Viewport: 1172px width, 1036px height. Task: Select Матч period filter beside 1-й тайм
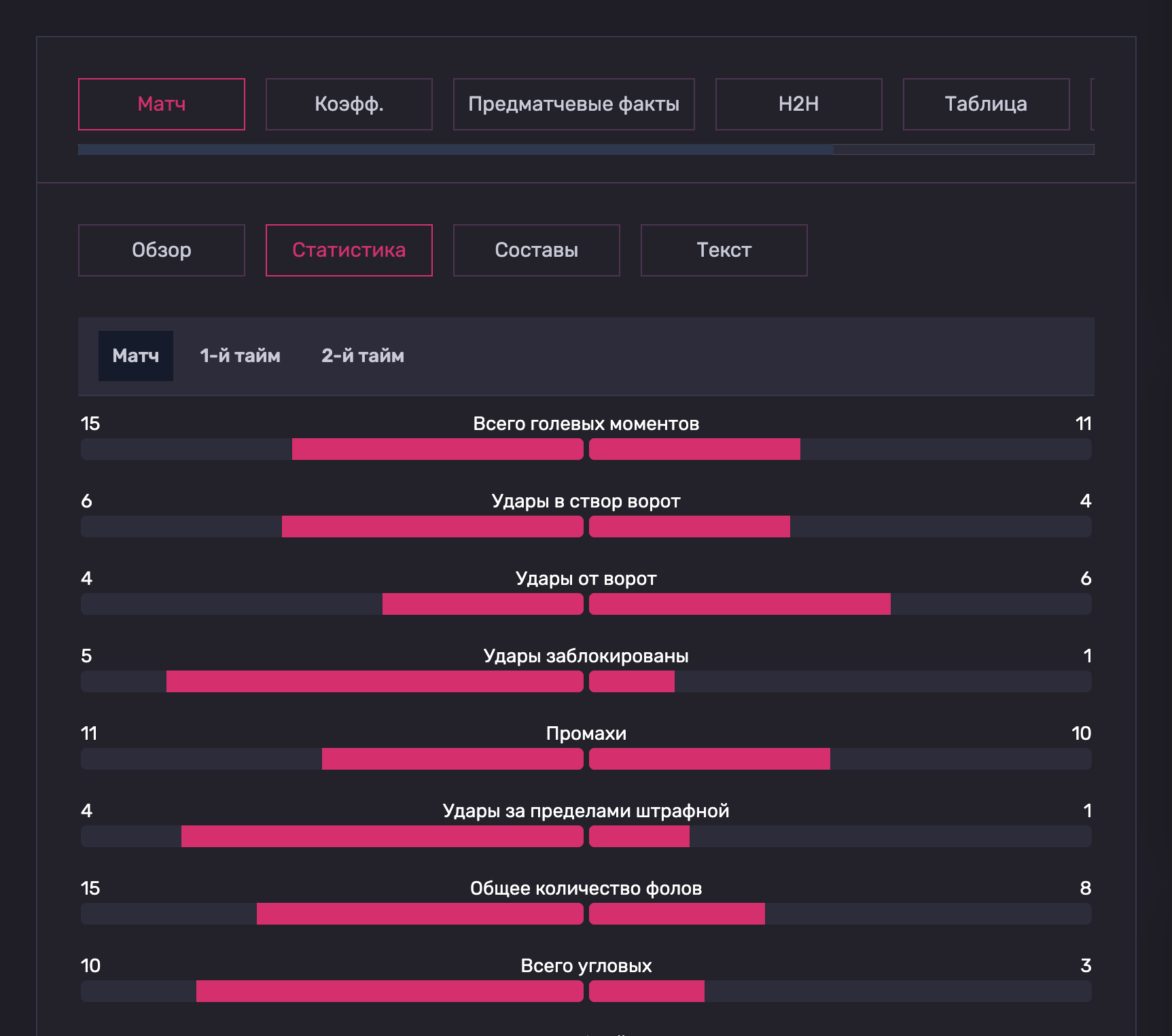point(135,356)
